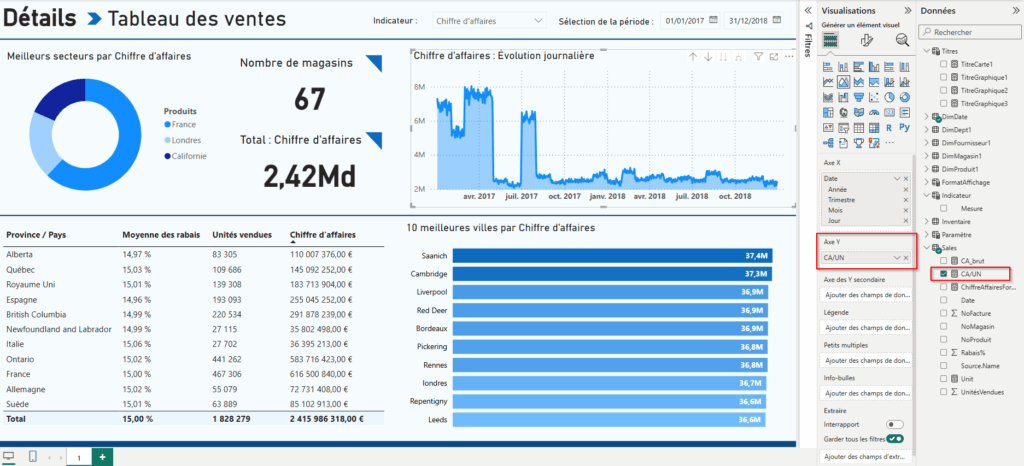Screen dimensions: 1024x466
Task: Select the stacked bar chart visual icon
Action: [828, 67]
